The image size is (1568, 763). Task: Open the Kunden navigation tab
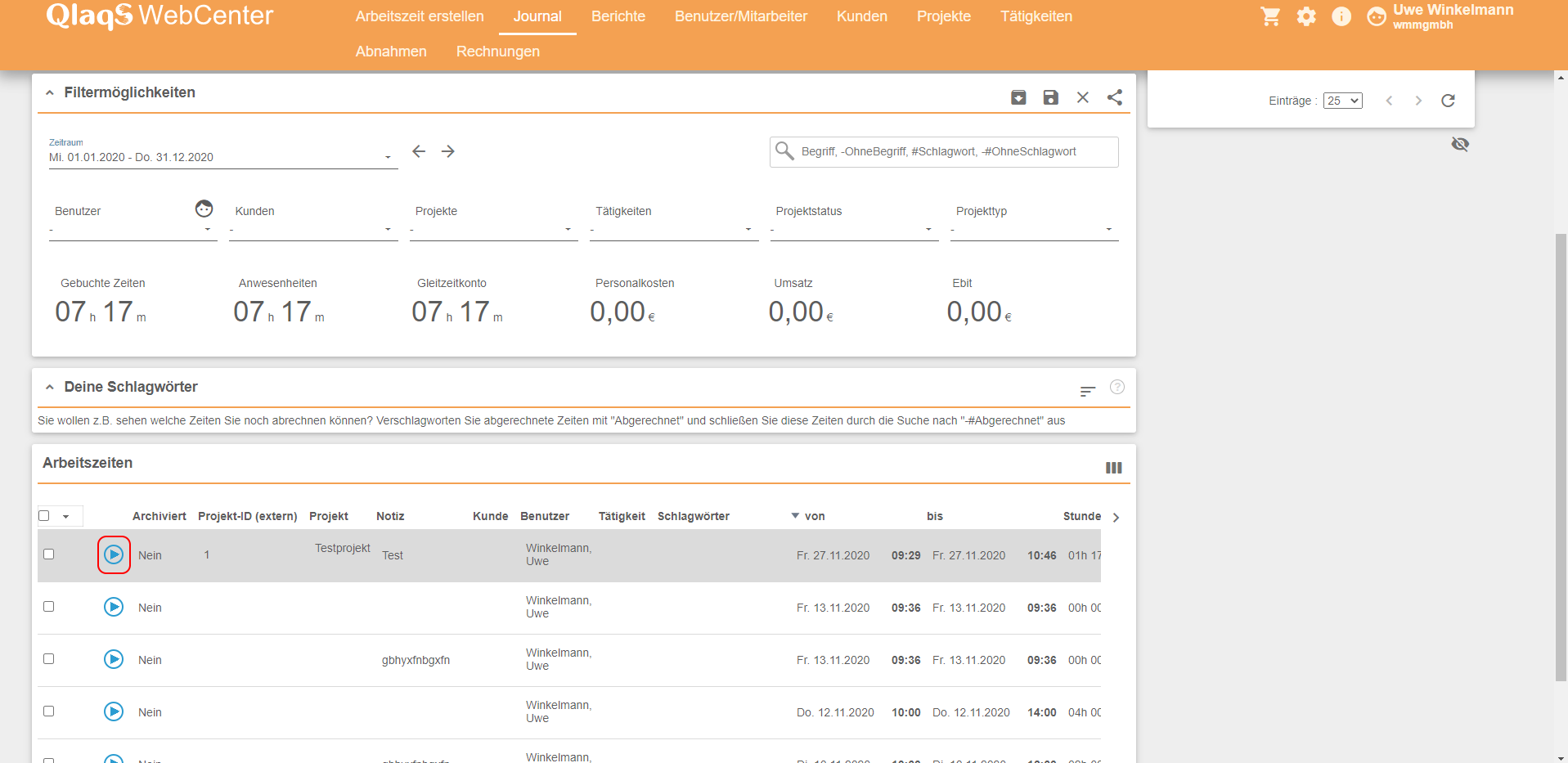pyautogui.click(x=862, y=16)
